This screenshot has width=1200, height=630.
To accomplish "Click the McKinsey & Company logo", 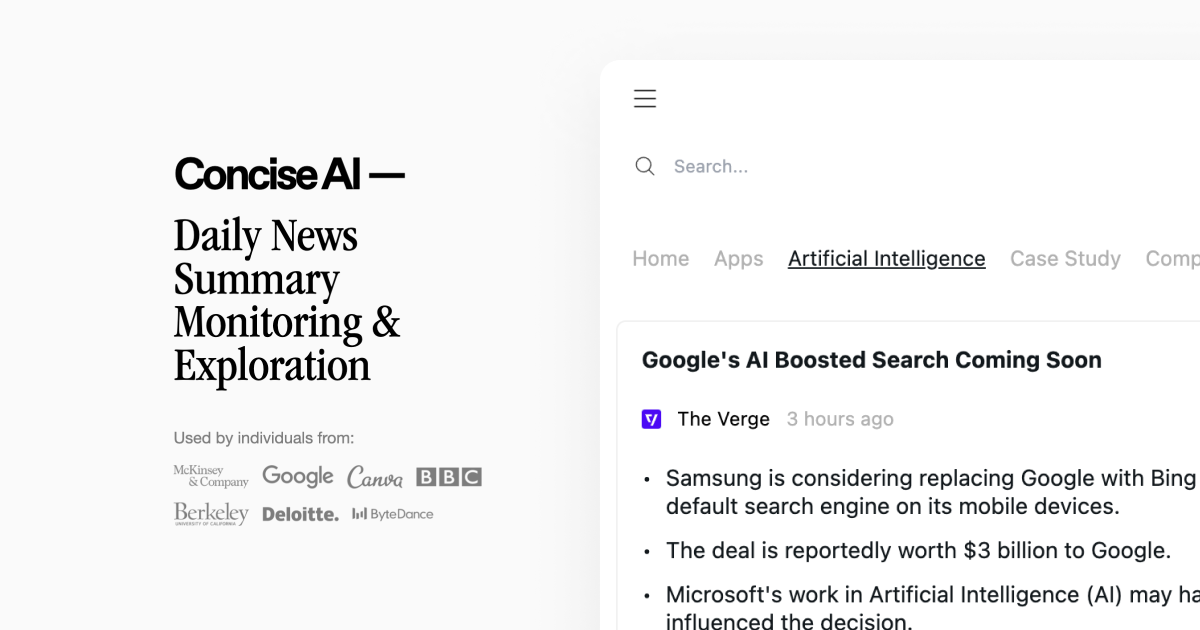I will [211, 476].
